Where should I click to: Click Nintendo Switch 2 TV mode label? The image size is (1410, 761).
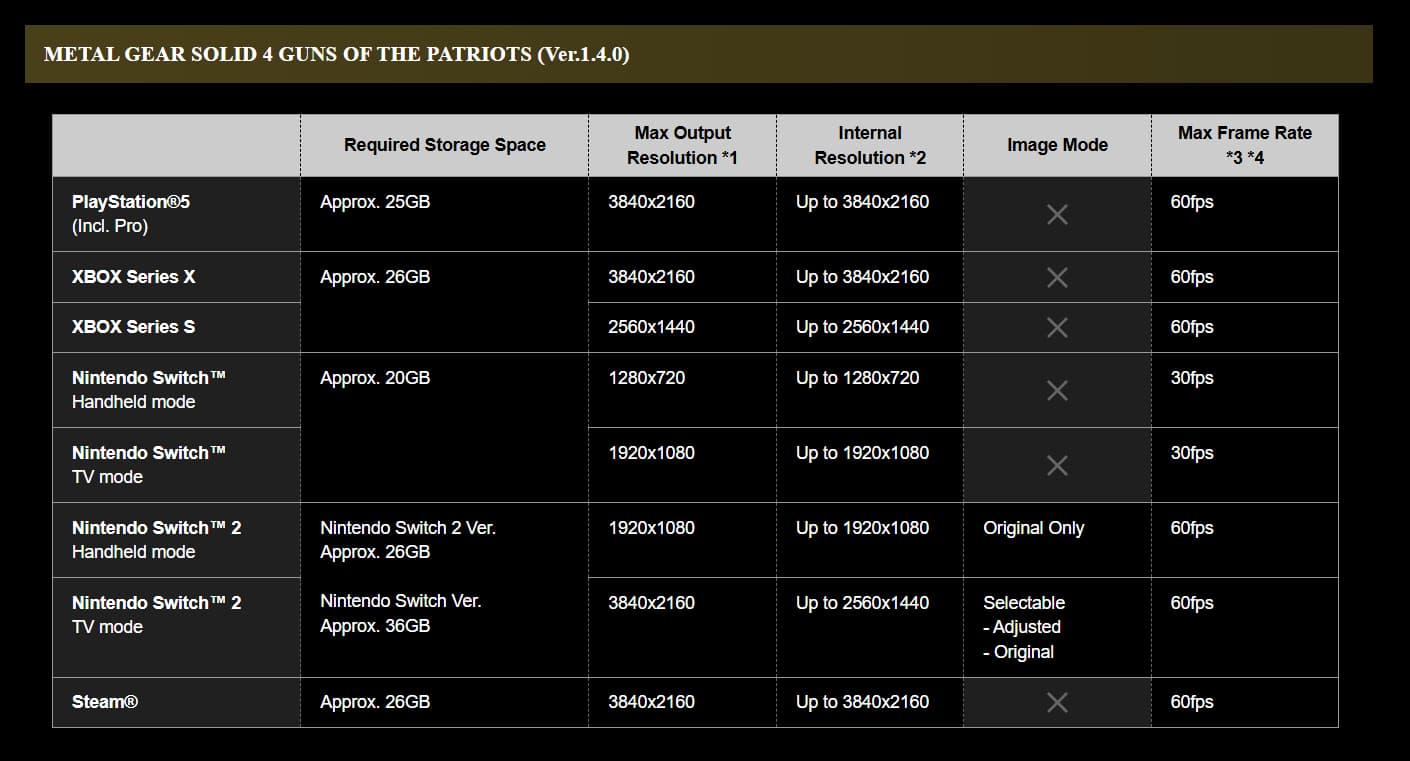157,615
